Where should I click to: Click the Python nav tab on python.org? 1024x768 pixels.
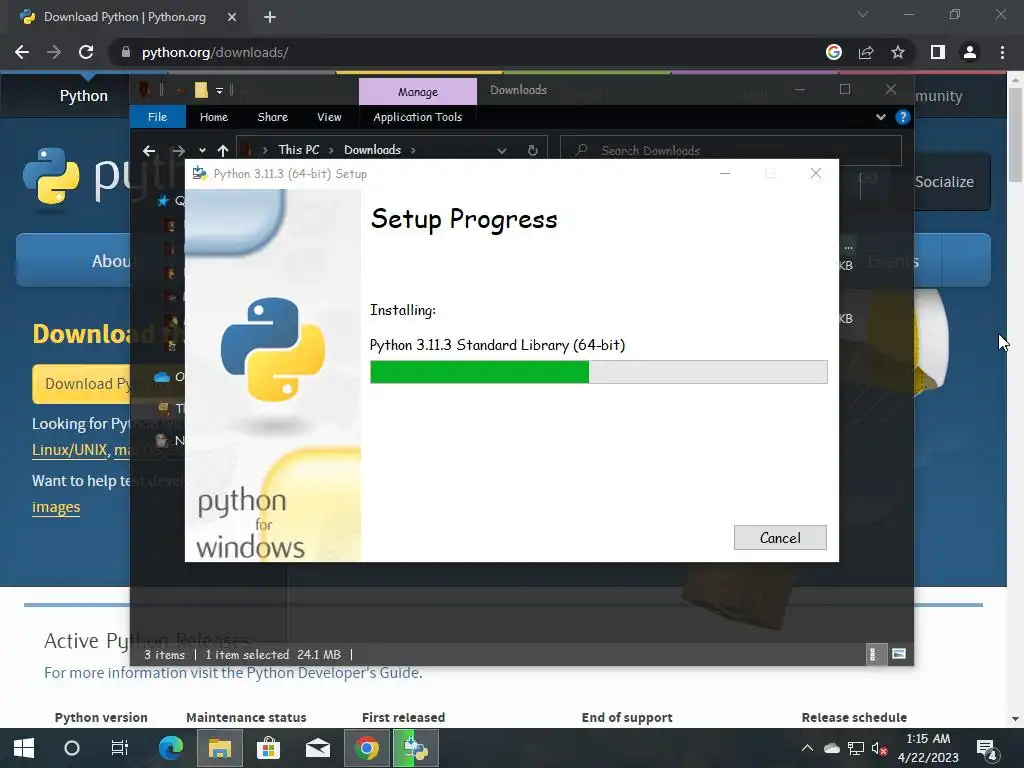point(84,95)
